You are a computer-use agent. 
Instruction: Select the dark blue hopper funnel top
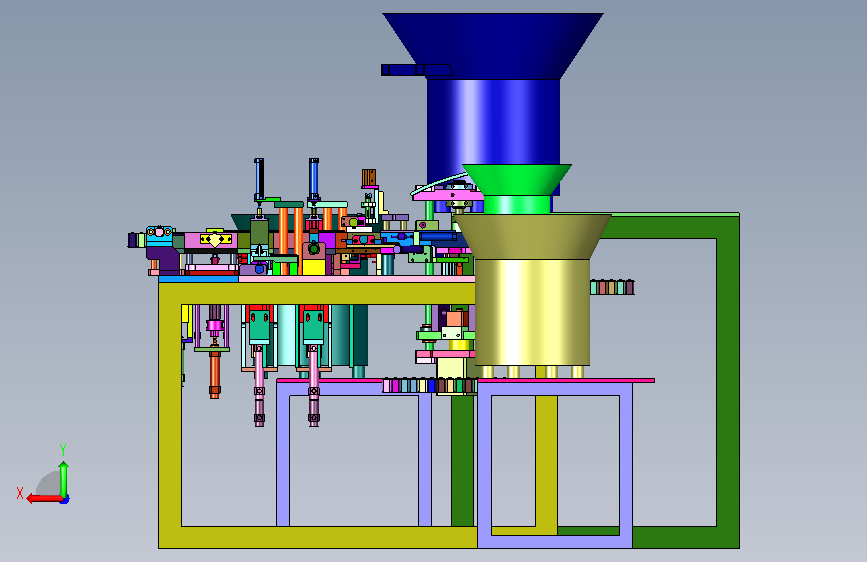(x=493, y=45)
